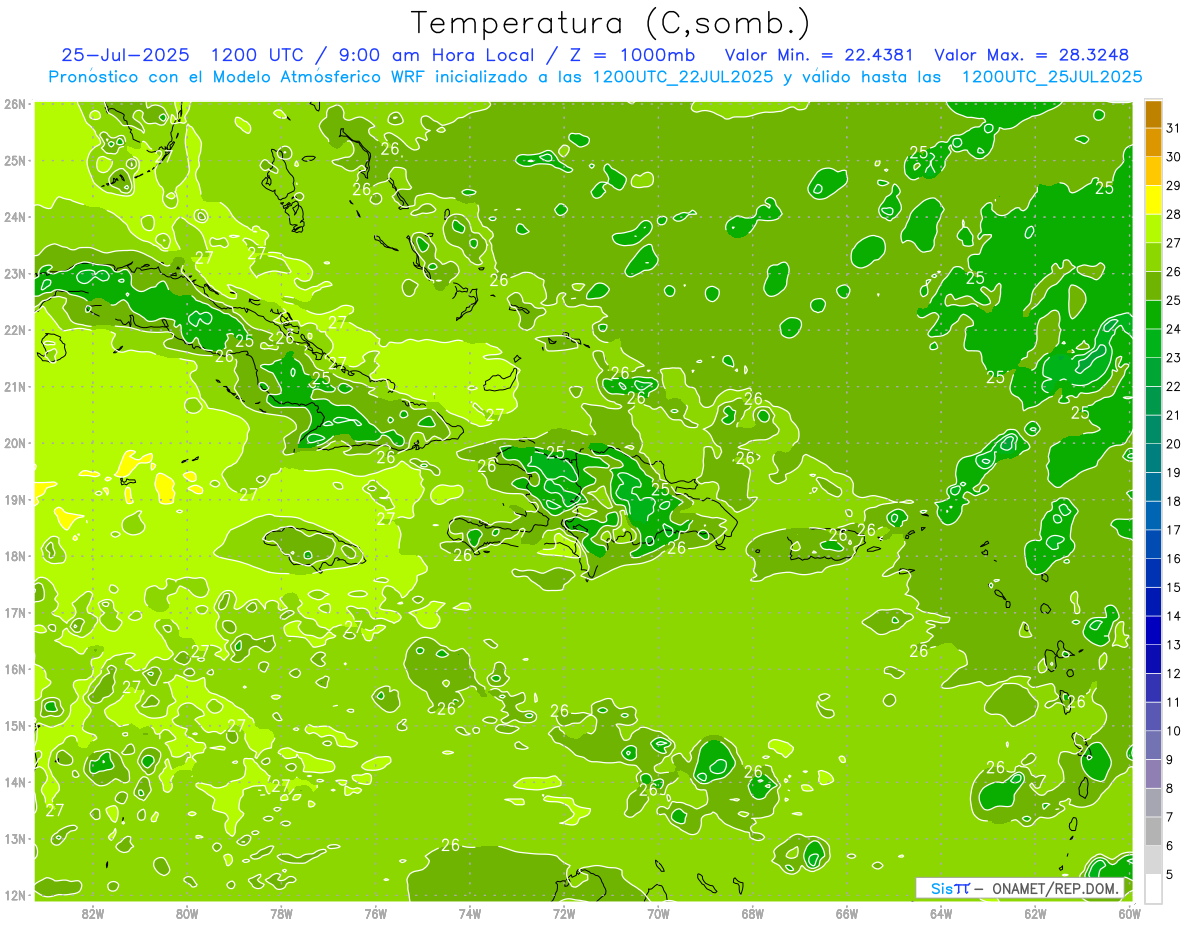Click the '72W' longitude axis label

pyautogui.click(x=564, y=913)
